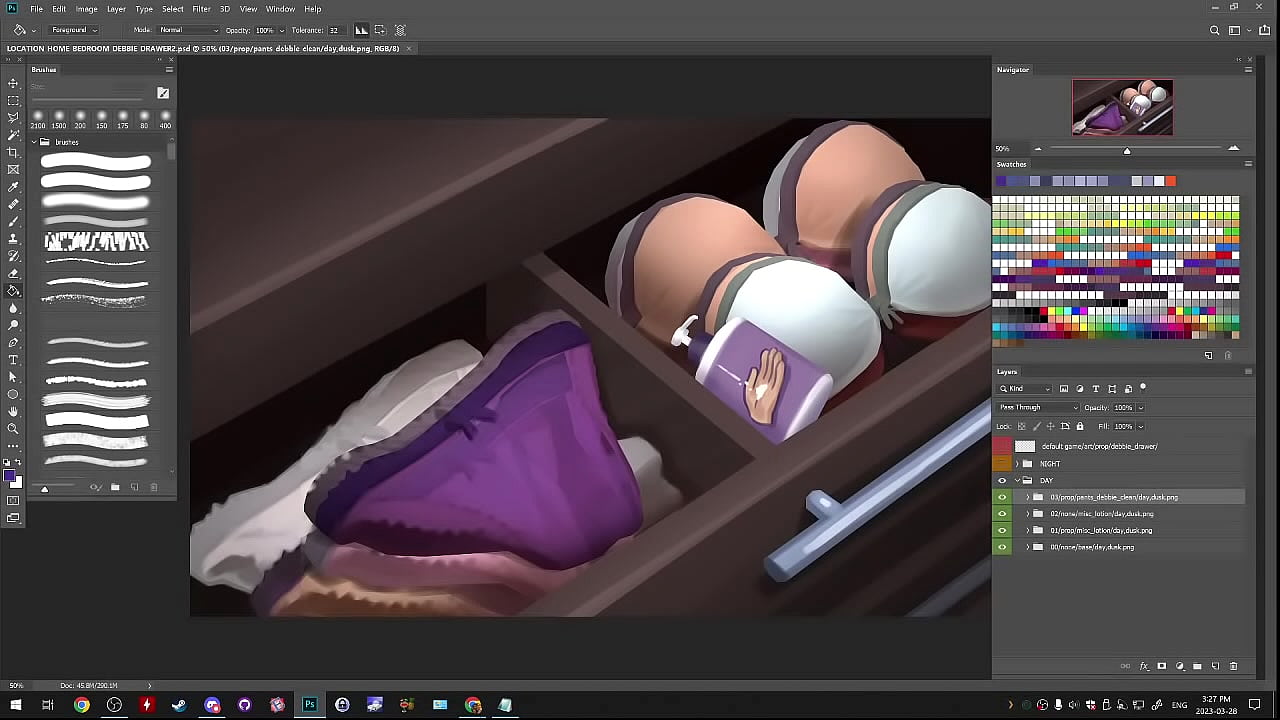The height and width of the screenshot is (720, 1280).
Task: Show the NIGHT layer group
Action: 1002,463
